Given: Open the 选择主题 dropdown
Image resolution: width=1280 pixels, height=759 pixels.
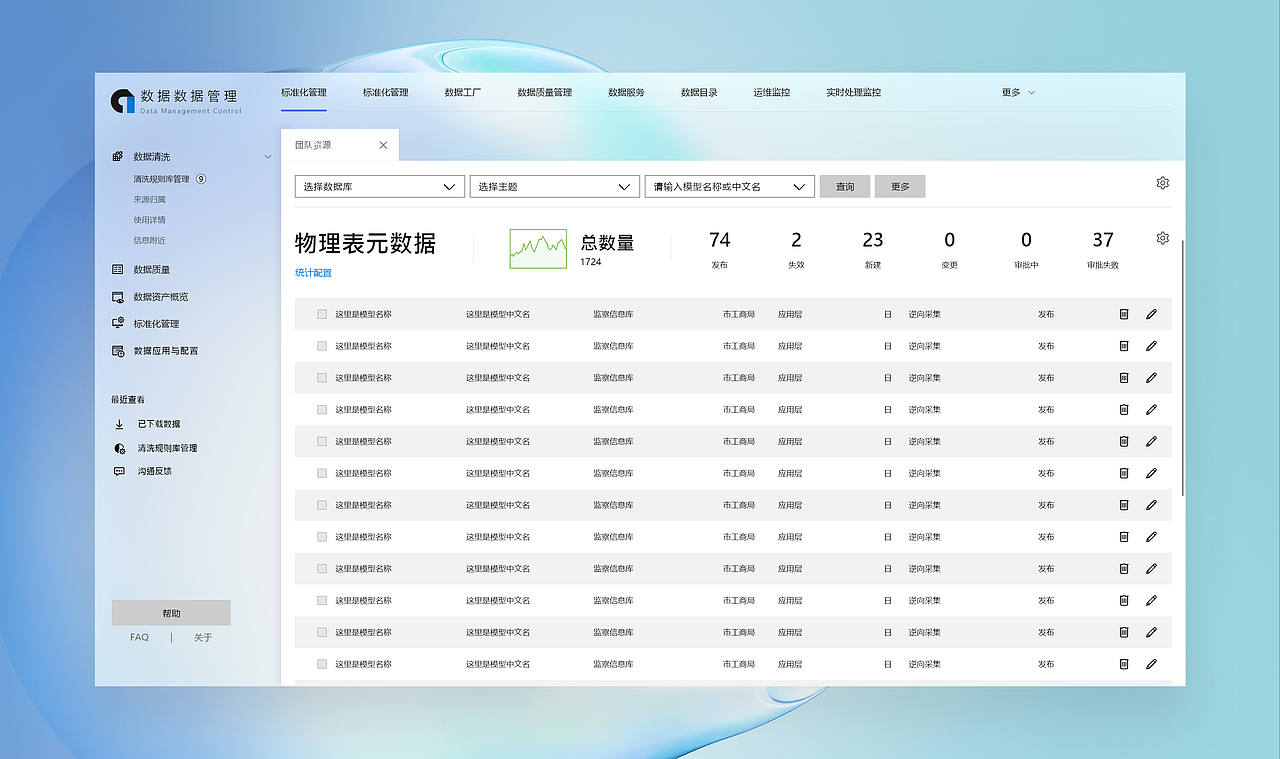Looking at the screenshot, I should [x=554, y=186].
